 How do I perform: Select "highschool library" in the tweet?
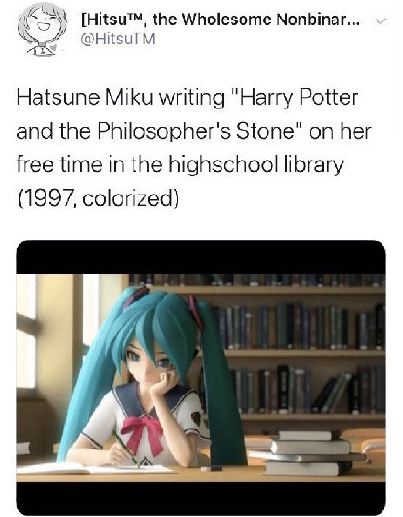[x=256, y=165]
